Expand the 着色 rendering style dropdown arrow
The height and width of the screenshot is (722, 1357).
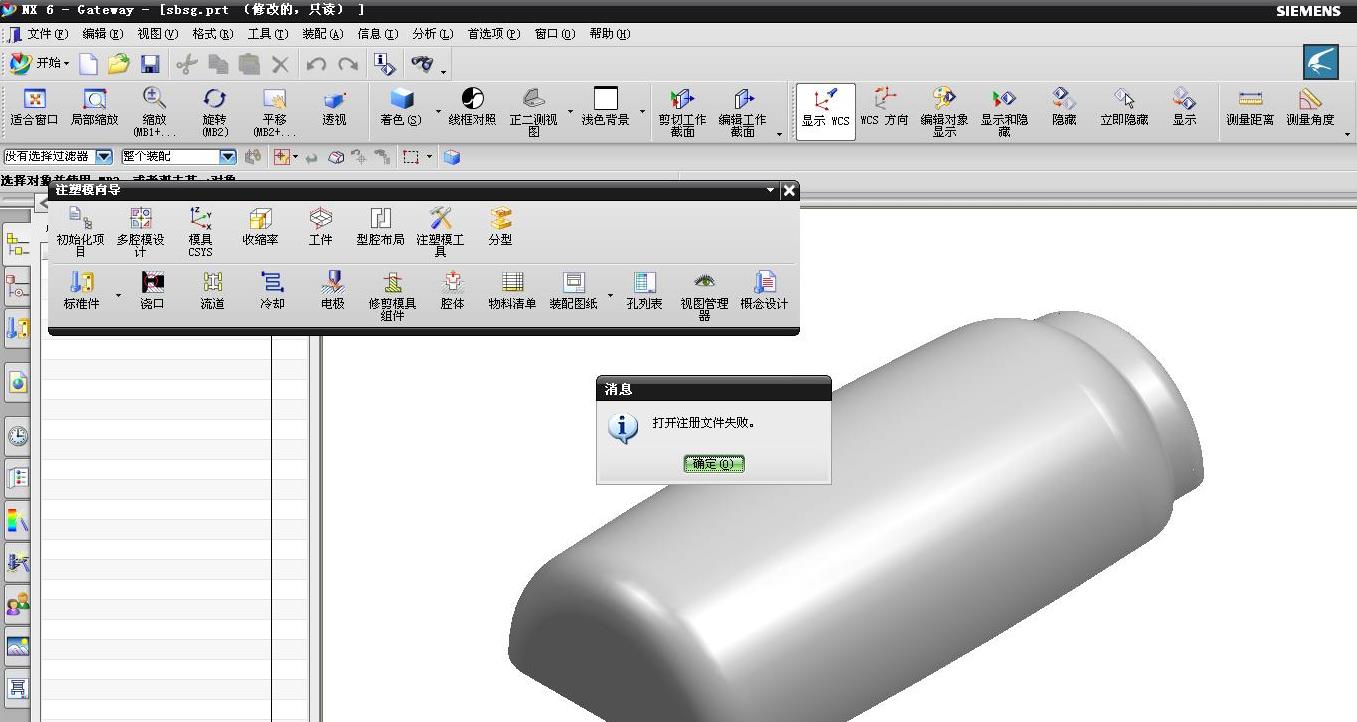[x=438, y=111]
